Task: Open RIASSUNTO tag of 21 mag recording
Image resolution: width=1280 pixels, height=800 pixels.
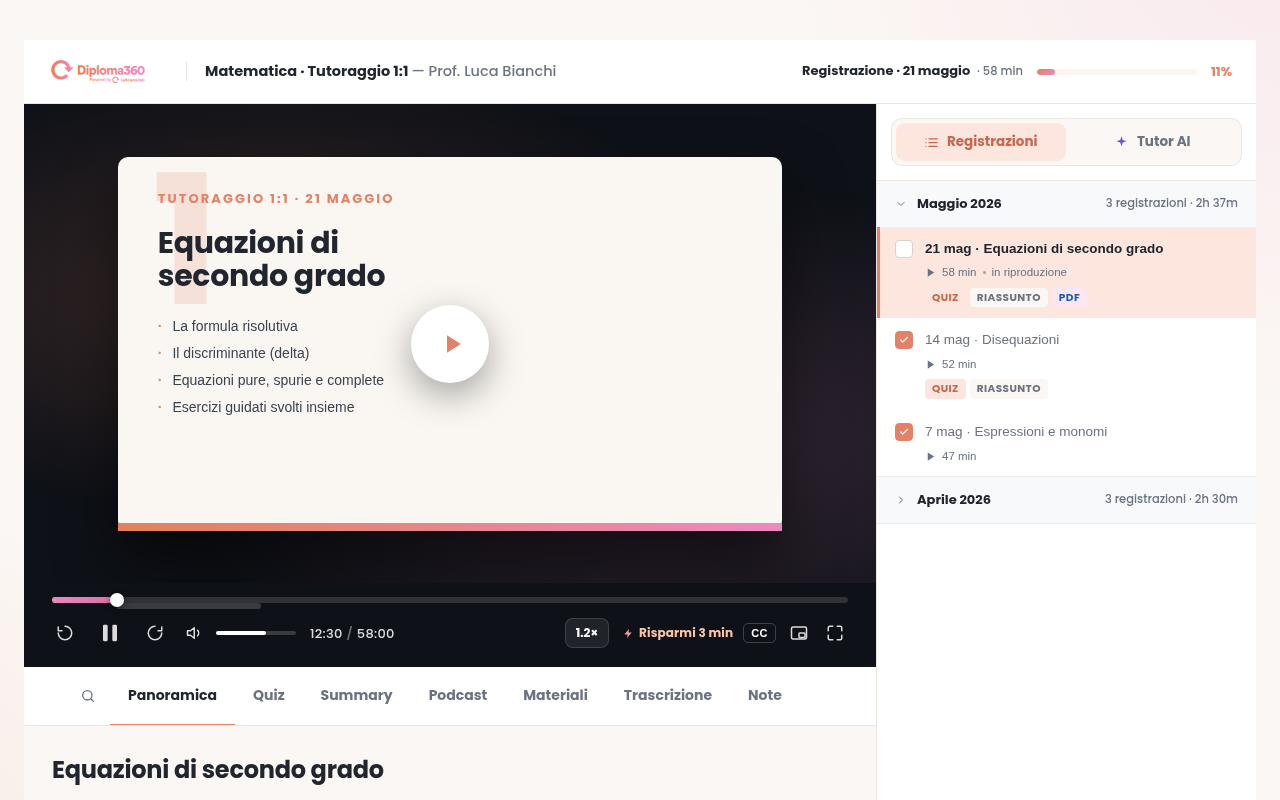Action: pyautogui.click(x=1009, y=298)
